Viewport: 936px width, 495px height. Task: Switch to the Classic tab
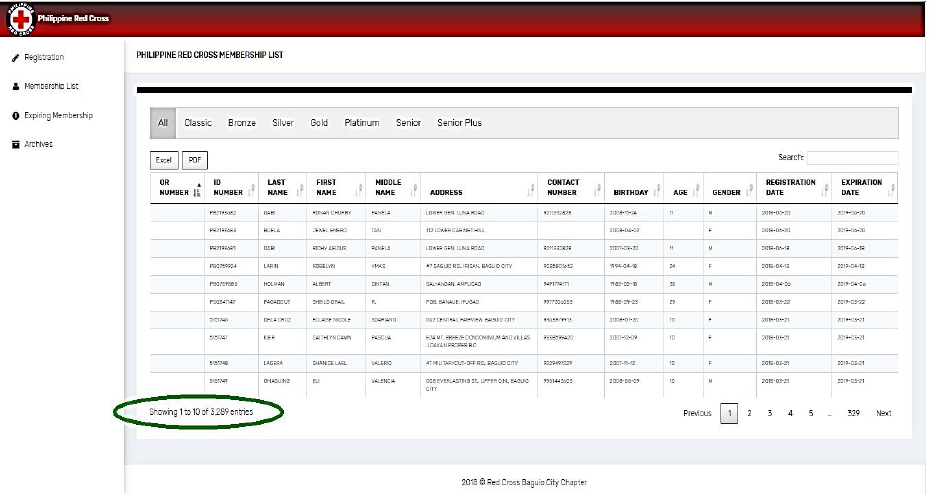(x=198, y=123)
